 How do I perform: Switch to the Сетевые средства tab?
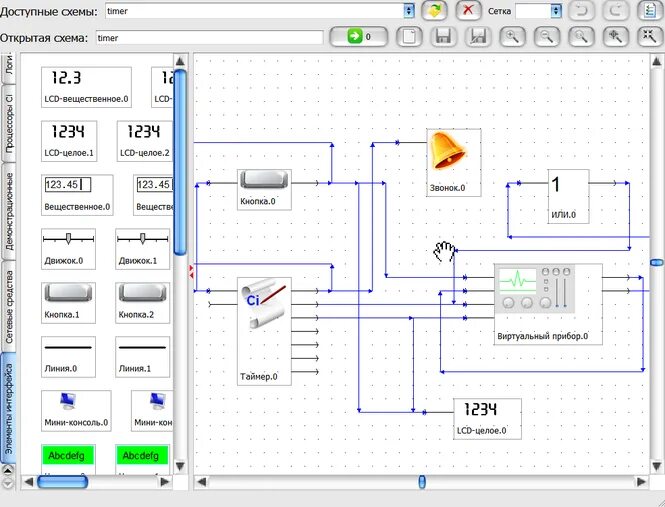pyautogui.click(x=8, y=307)
